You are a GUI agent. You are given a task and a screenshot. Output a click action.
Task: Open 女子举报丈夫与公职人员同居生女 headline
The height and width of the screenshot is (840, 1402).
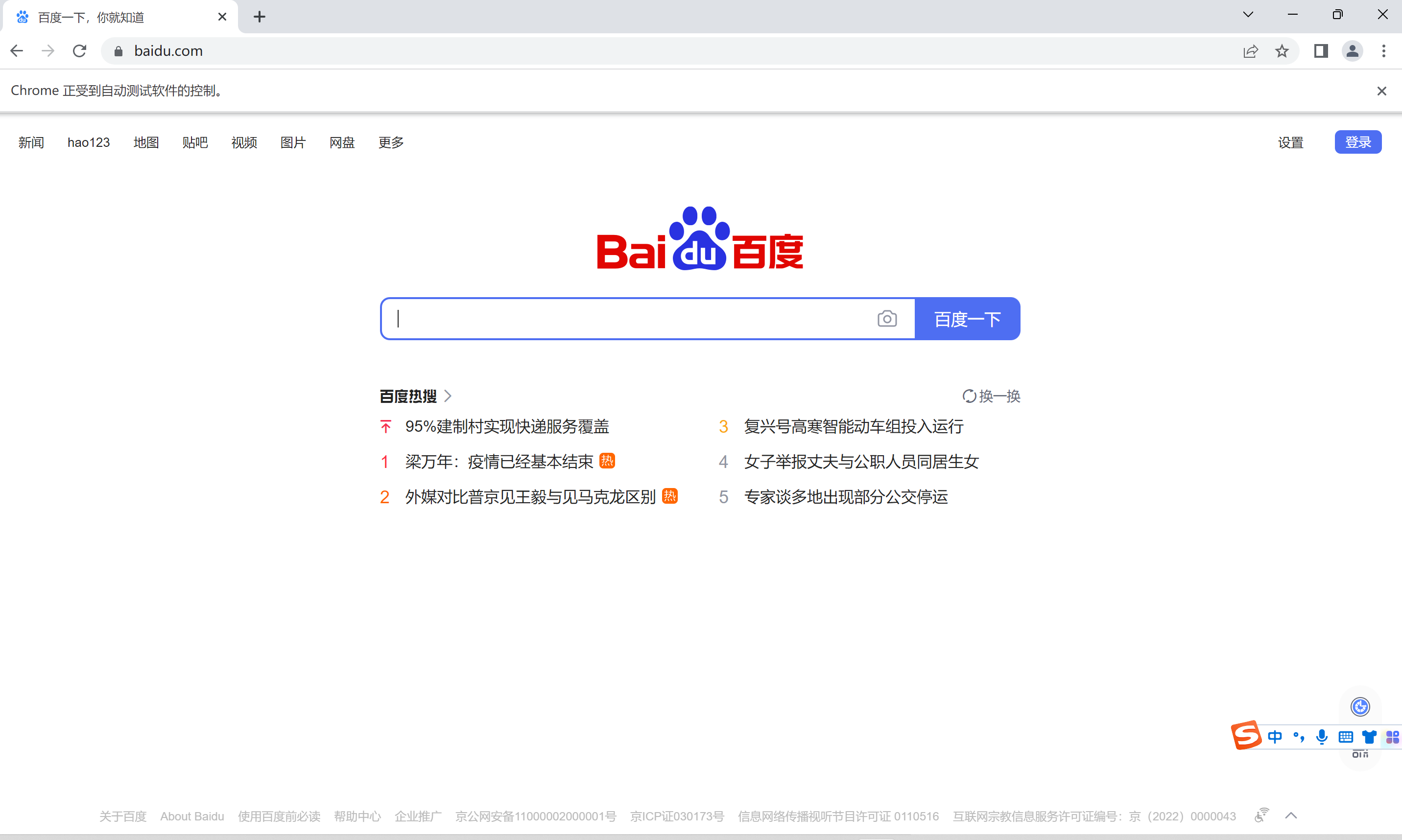[x=861, y=461]
